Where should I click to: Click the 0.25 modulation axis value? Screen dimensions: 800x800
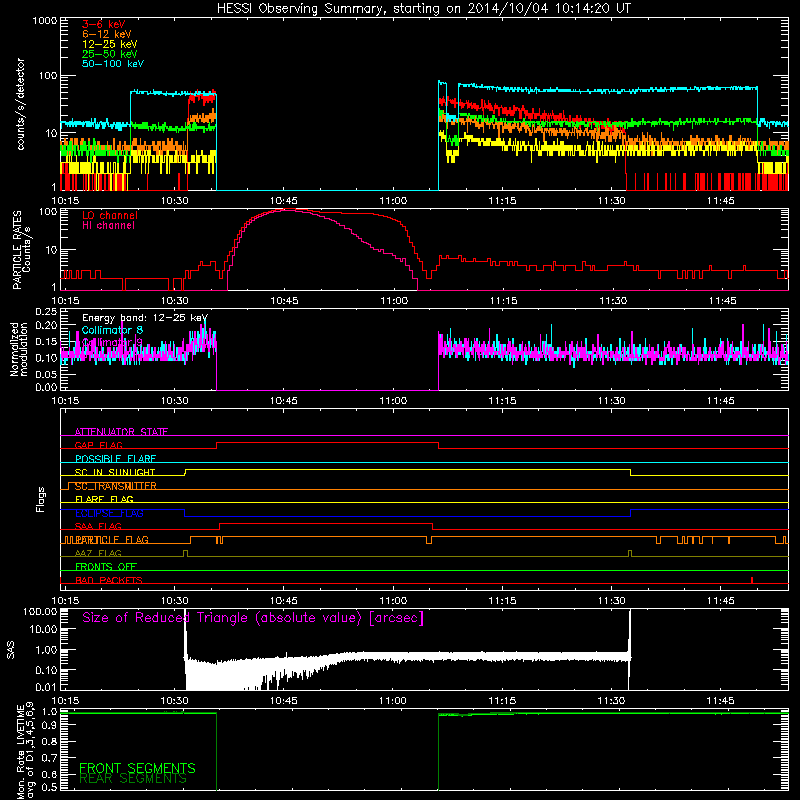[46, 312]
